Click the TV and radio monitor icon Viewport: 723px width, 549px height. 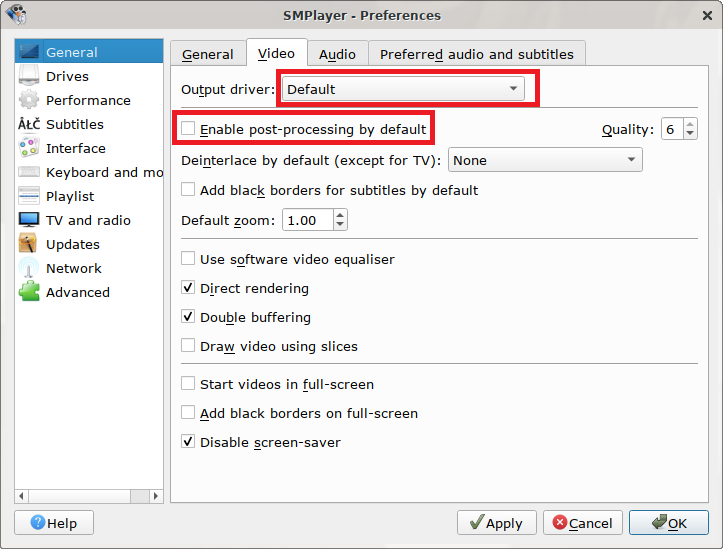pyautogui.click(x=29, y=220)
